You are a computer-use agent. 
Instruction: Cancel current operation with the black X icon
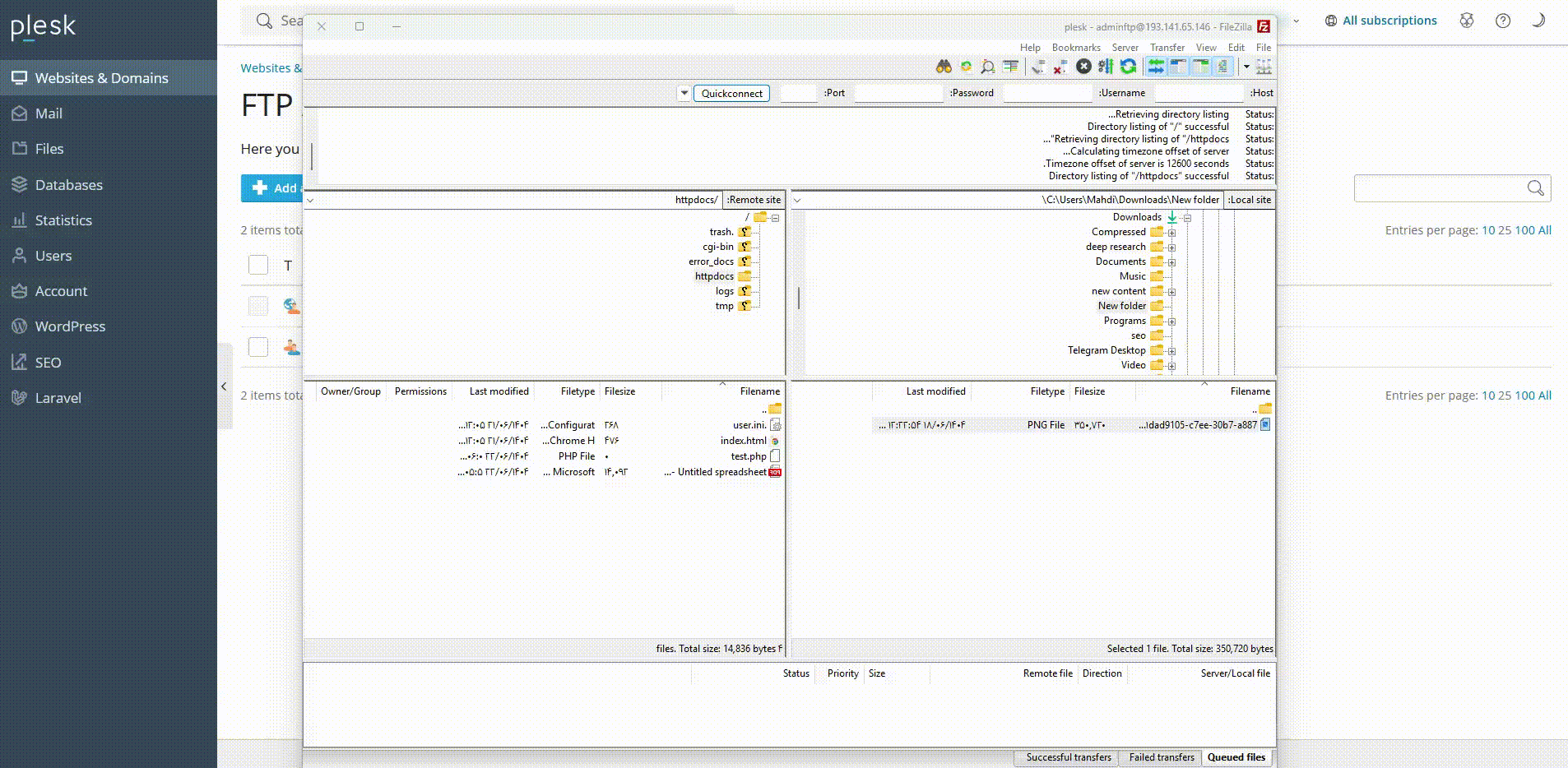tap(1083, 67)
